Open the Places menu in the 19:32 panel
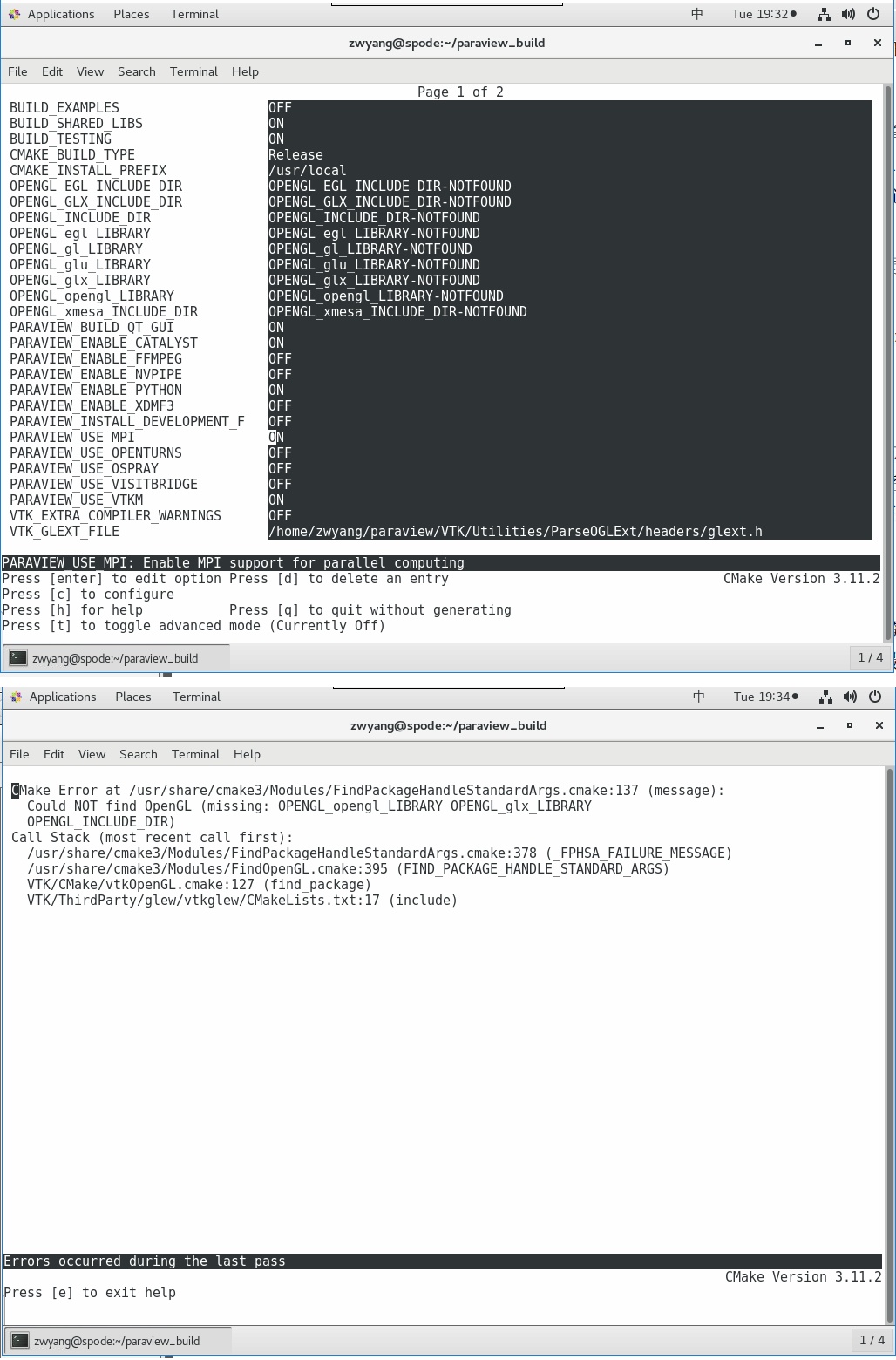 (131, 14)
